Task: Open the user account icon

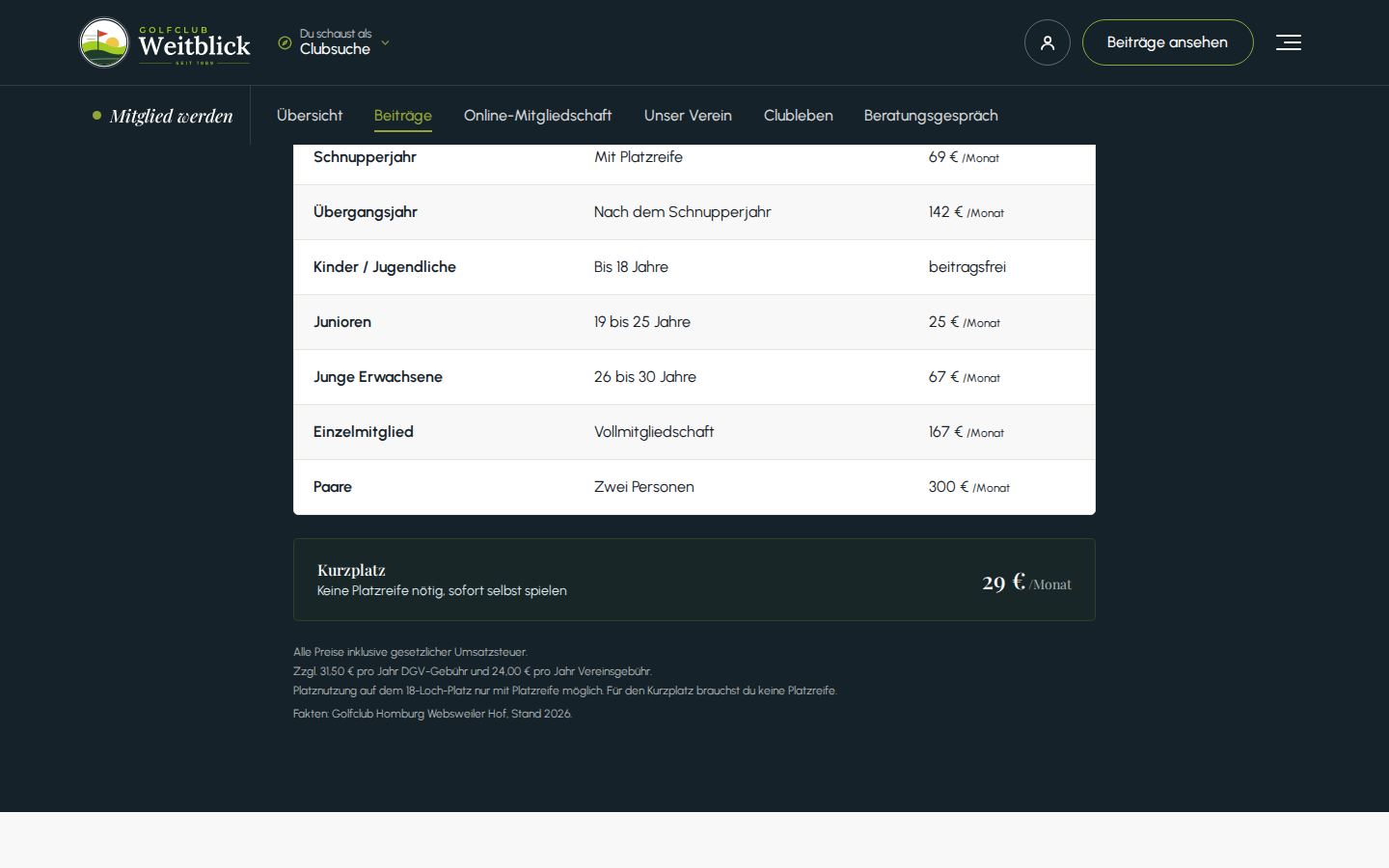Action: tap(1048, 42)
